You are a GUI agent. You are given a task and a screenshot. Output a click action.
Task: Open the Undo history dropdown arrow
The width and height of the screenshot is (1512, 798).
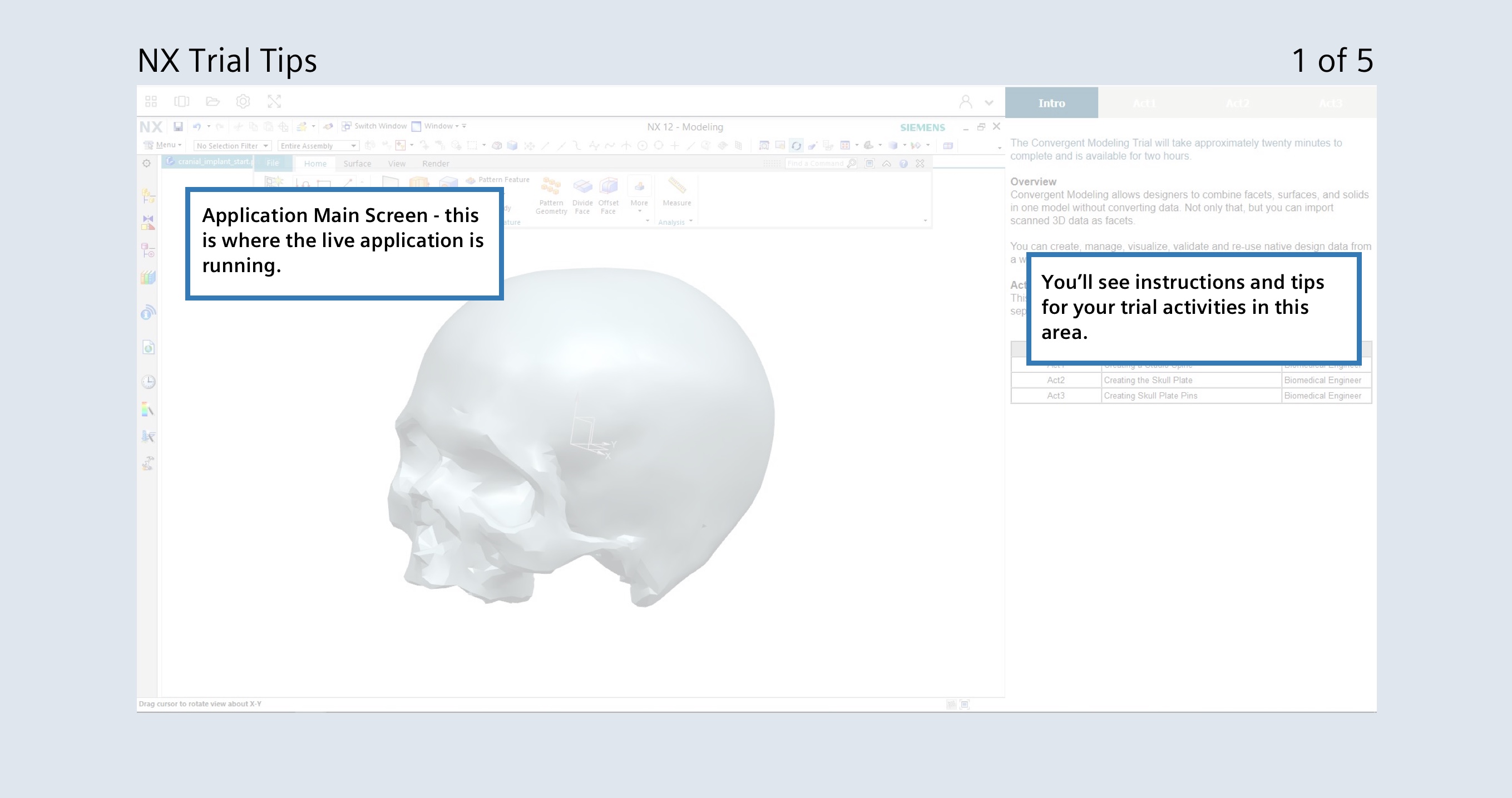point(209,126)
